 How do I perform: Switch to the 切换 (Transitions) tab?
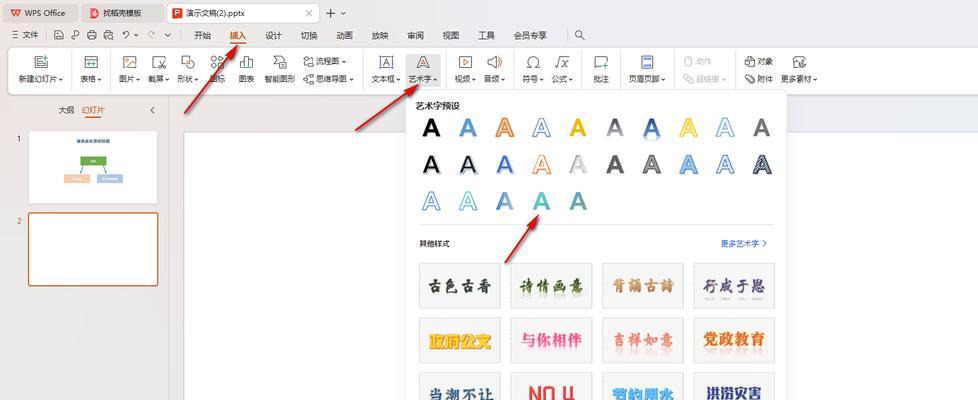click(x=309, y=36)
